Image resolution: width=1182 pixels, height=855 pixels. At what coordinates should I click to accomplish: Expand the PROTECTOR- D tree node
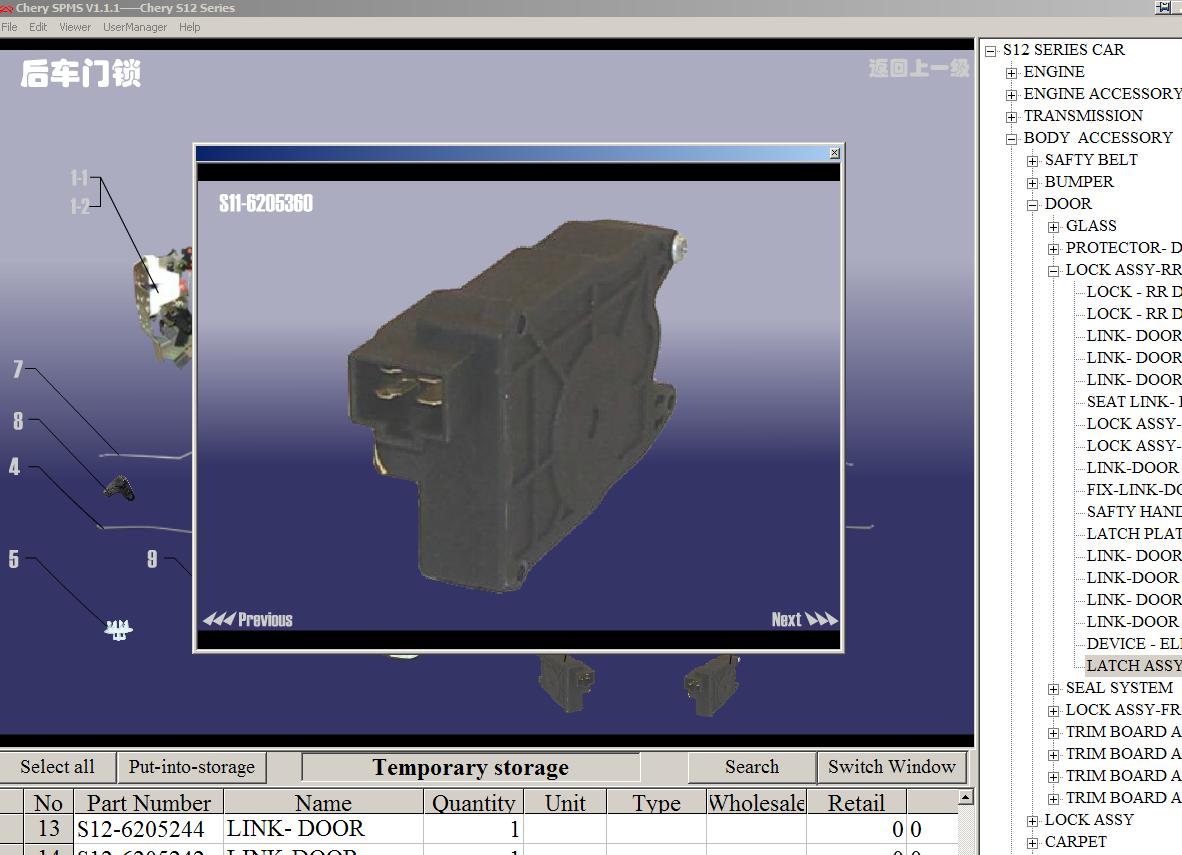[x=1054, y=249]
